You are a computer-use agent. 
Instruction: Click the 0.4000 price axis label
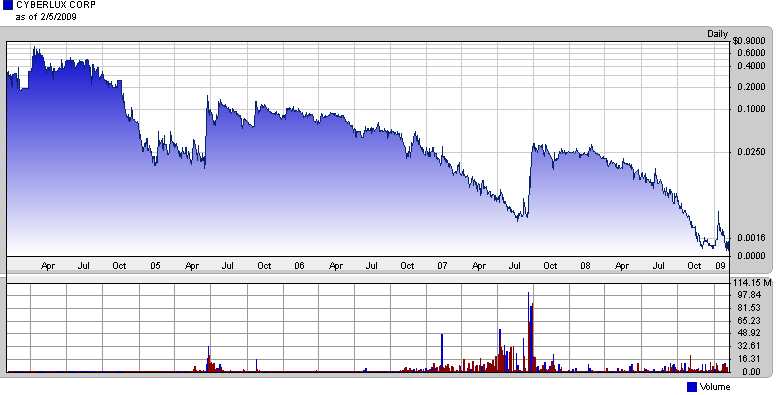751,66
